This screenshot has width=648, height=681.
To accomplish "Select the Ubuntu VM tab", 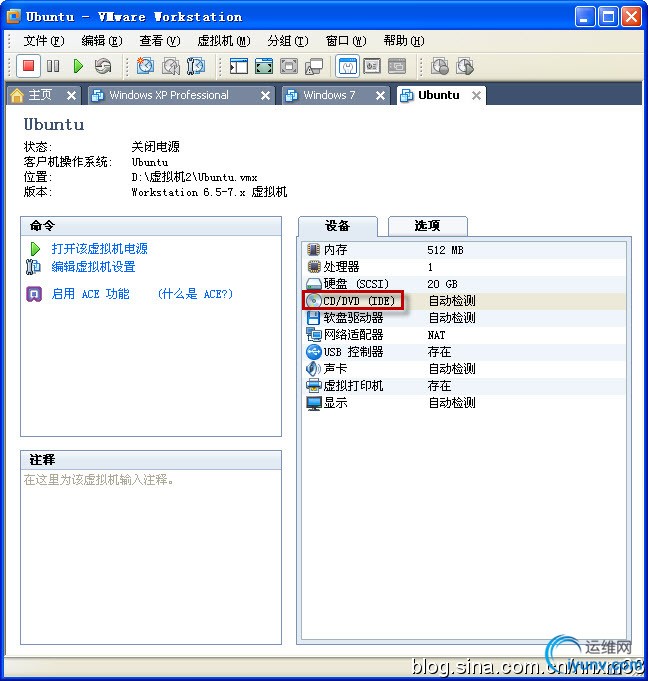I will [438, 95].
